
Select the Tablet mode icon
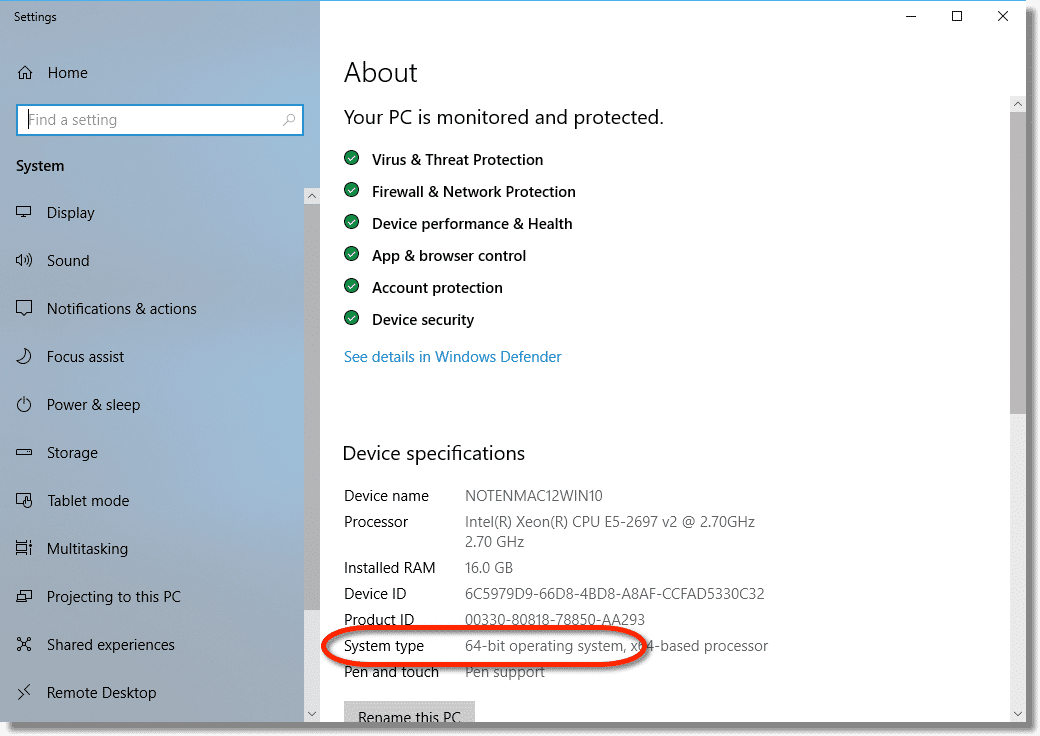pos(25,501)
